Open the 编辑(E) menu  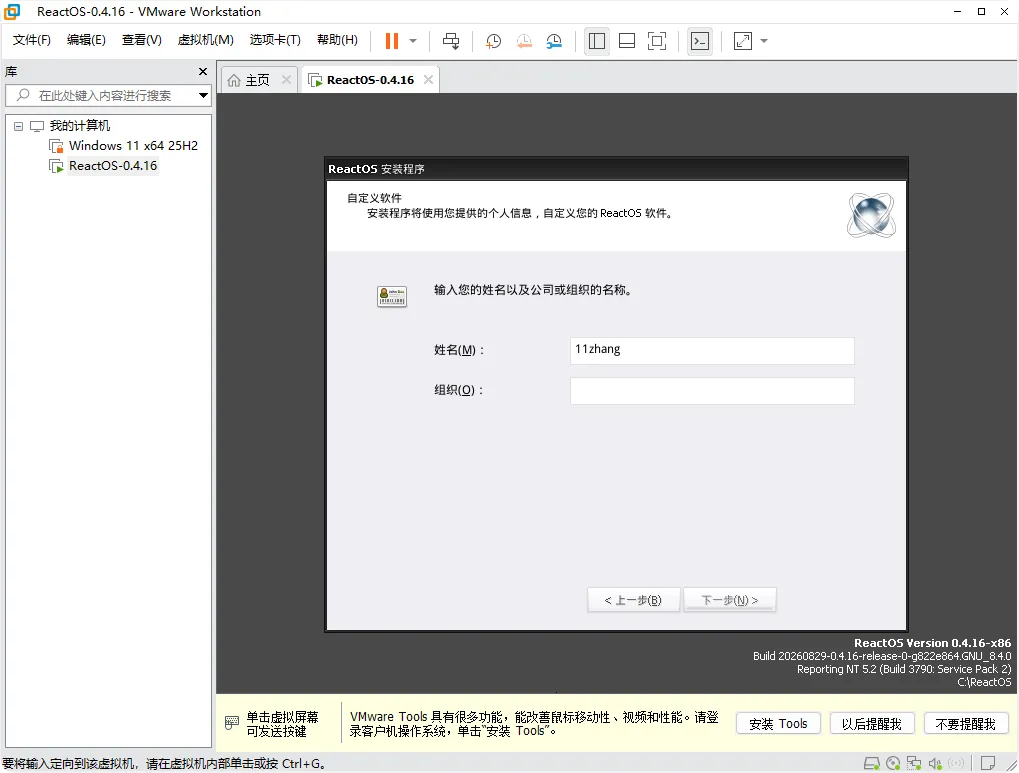86,40
